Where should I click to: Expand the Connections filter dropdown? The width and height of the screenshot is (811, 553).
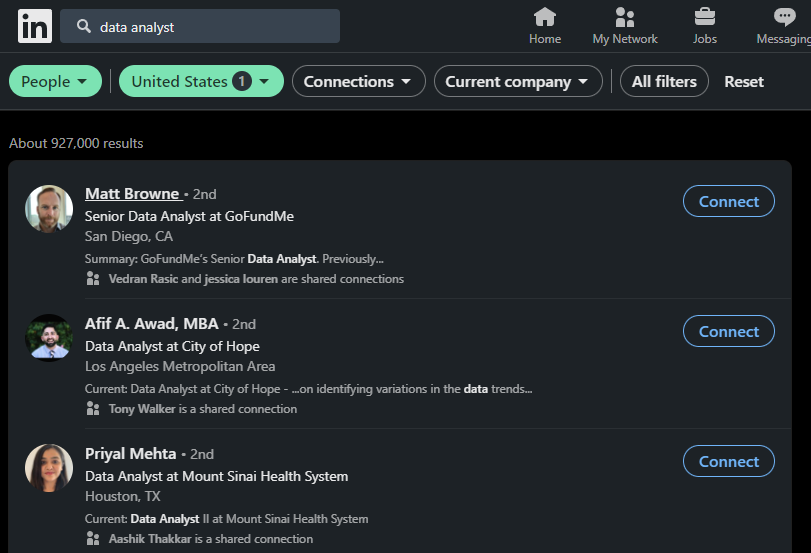click(x=358, y=81)
